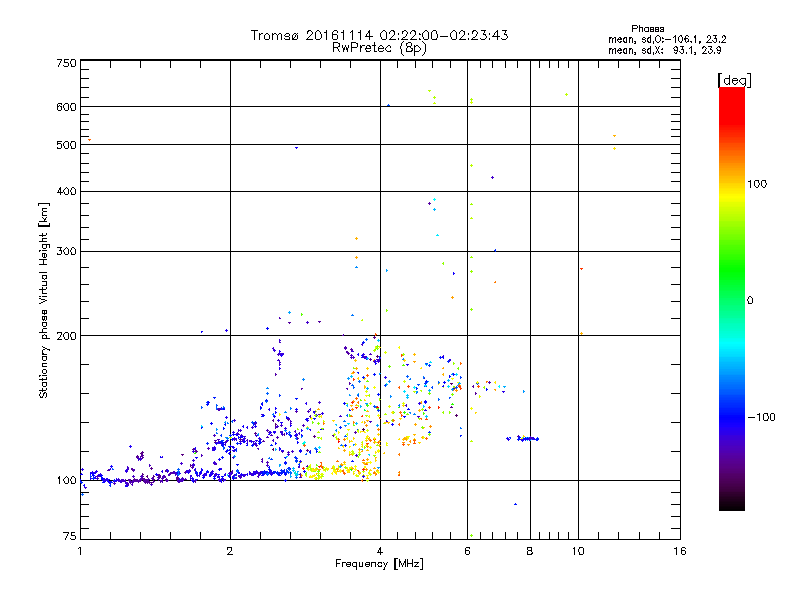Viewport: 800px width, 600px height.
Task: Click the 'RwPretec (8p)' subtitle
Action: point(379,48)
